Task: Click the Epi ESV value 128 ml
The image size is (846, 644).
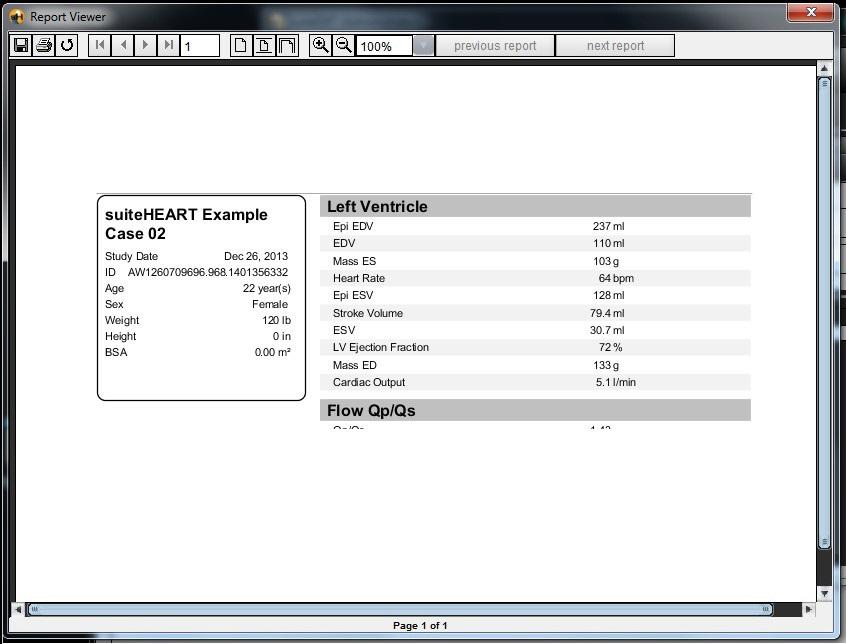Action: [x=609, y=296]
